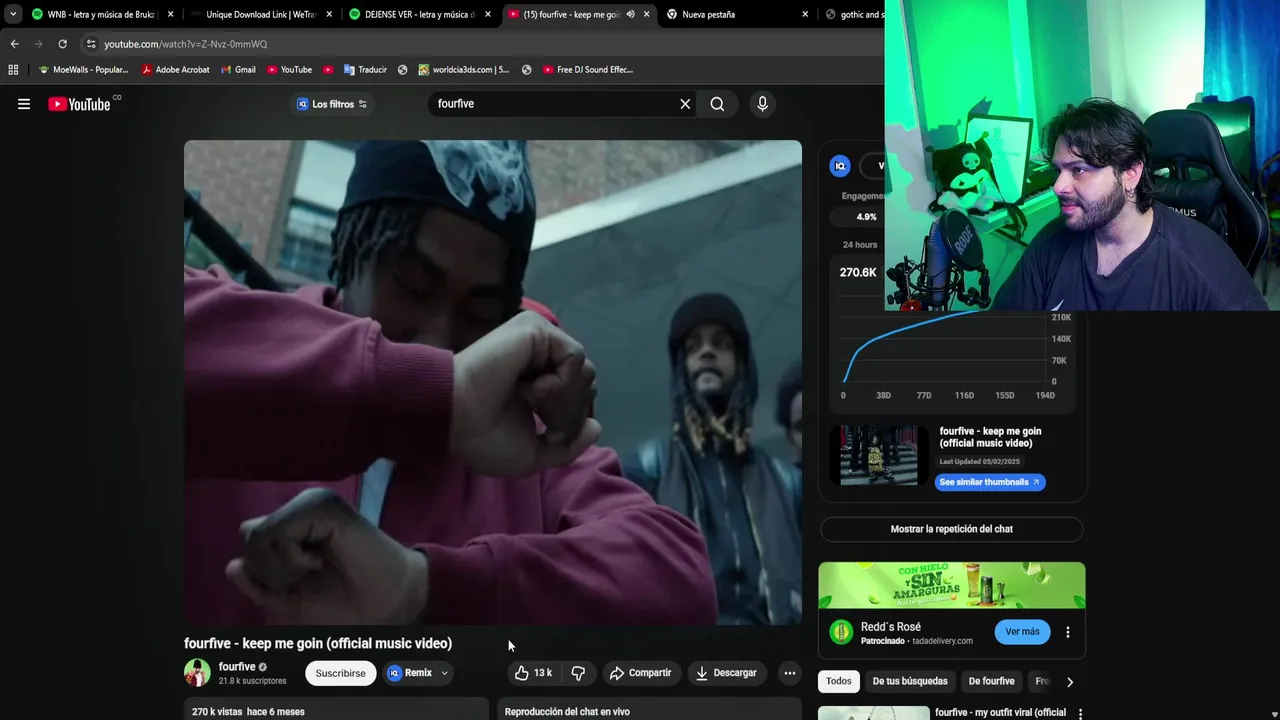Click the 270 k vistas description text
1280x720 pixels.
pyautogui.click(x=248, y=712)
